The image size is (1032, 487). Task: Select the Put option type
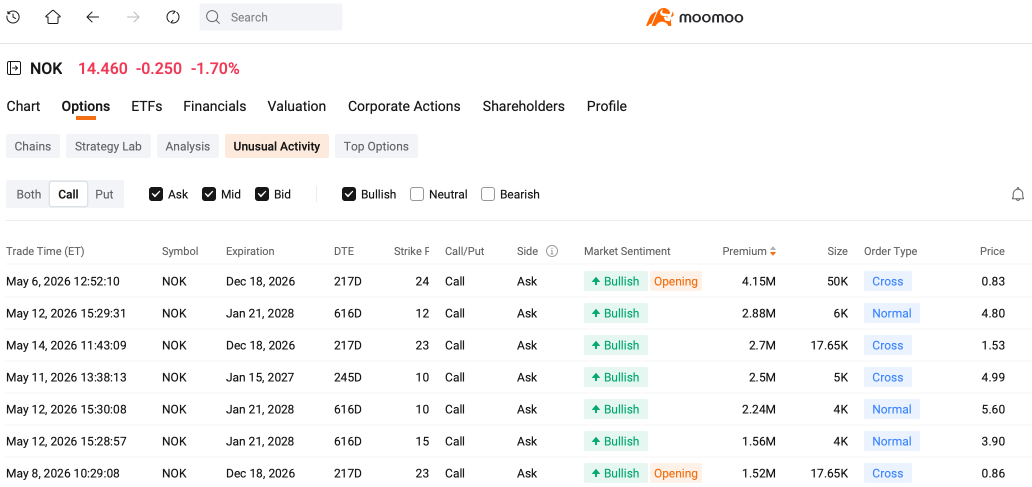click(105, 194)
